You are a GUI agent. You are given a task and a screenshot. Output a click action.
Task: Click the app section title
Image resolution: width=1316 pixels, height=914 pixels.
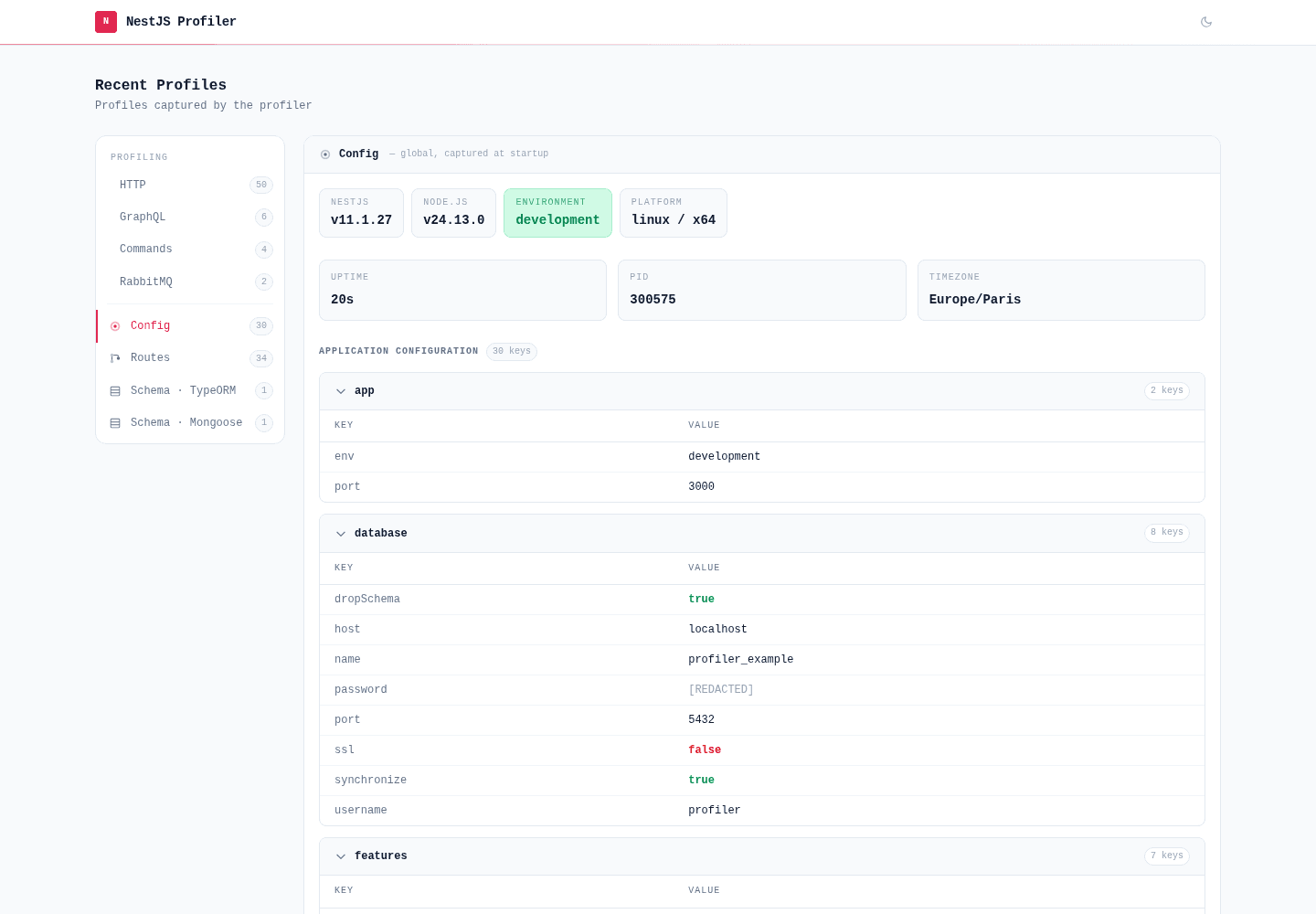point(365,391)
